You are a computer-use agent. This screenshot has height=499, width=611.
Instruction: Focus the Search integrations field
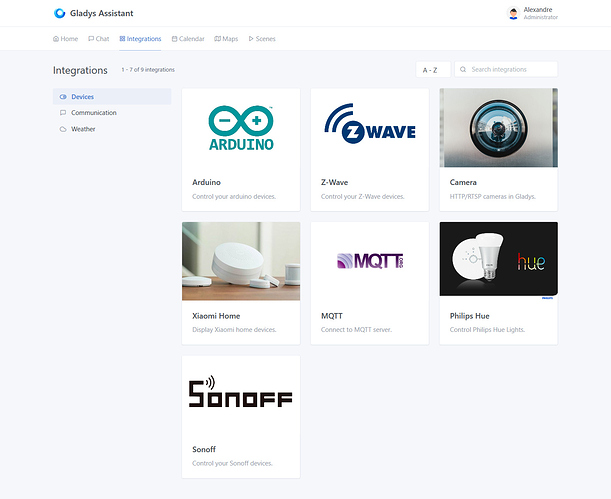(x=506, y=70)
